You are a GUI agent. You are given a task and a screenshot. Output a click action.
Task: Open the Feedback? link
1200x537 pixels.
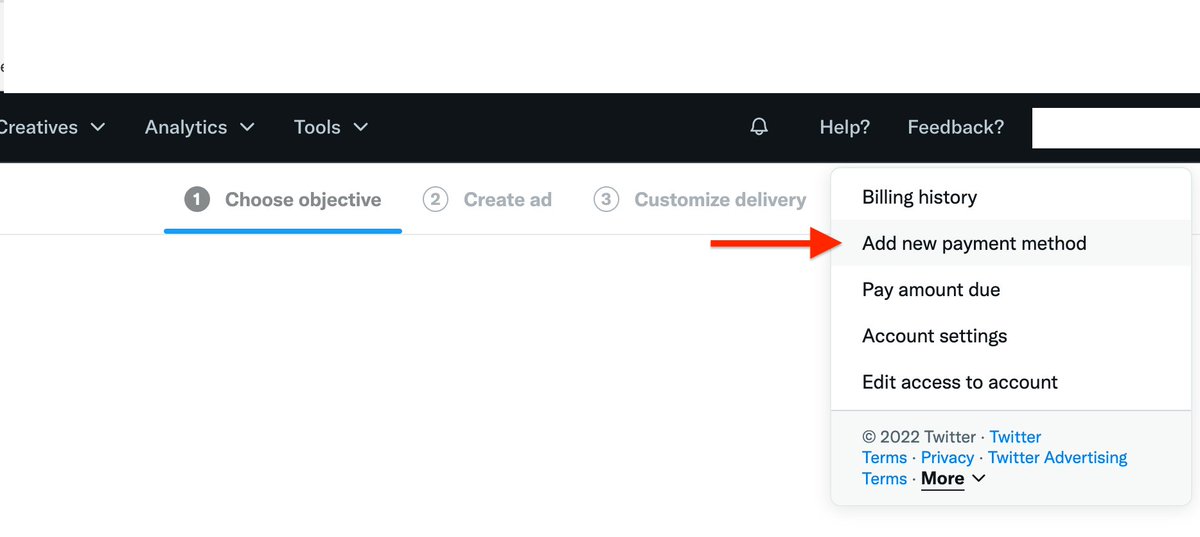955,127
